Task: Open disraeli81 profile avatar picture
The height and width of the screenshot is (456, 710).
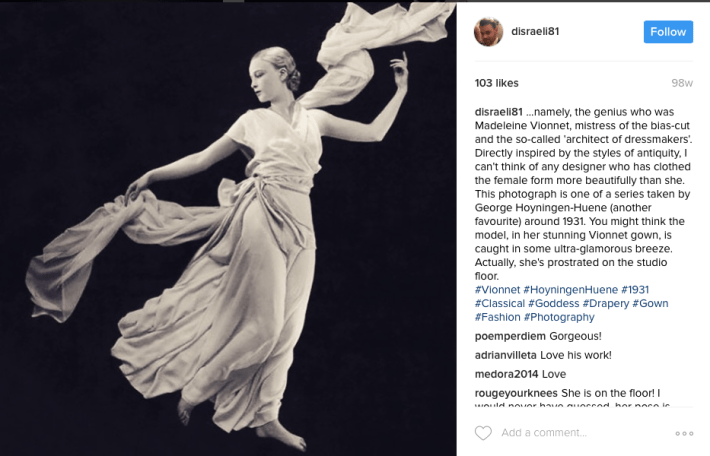Action: pyautogui.click(x=488, y=32)
